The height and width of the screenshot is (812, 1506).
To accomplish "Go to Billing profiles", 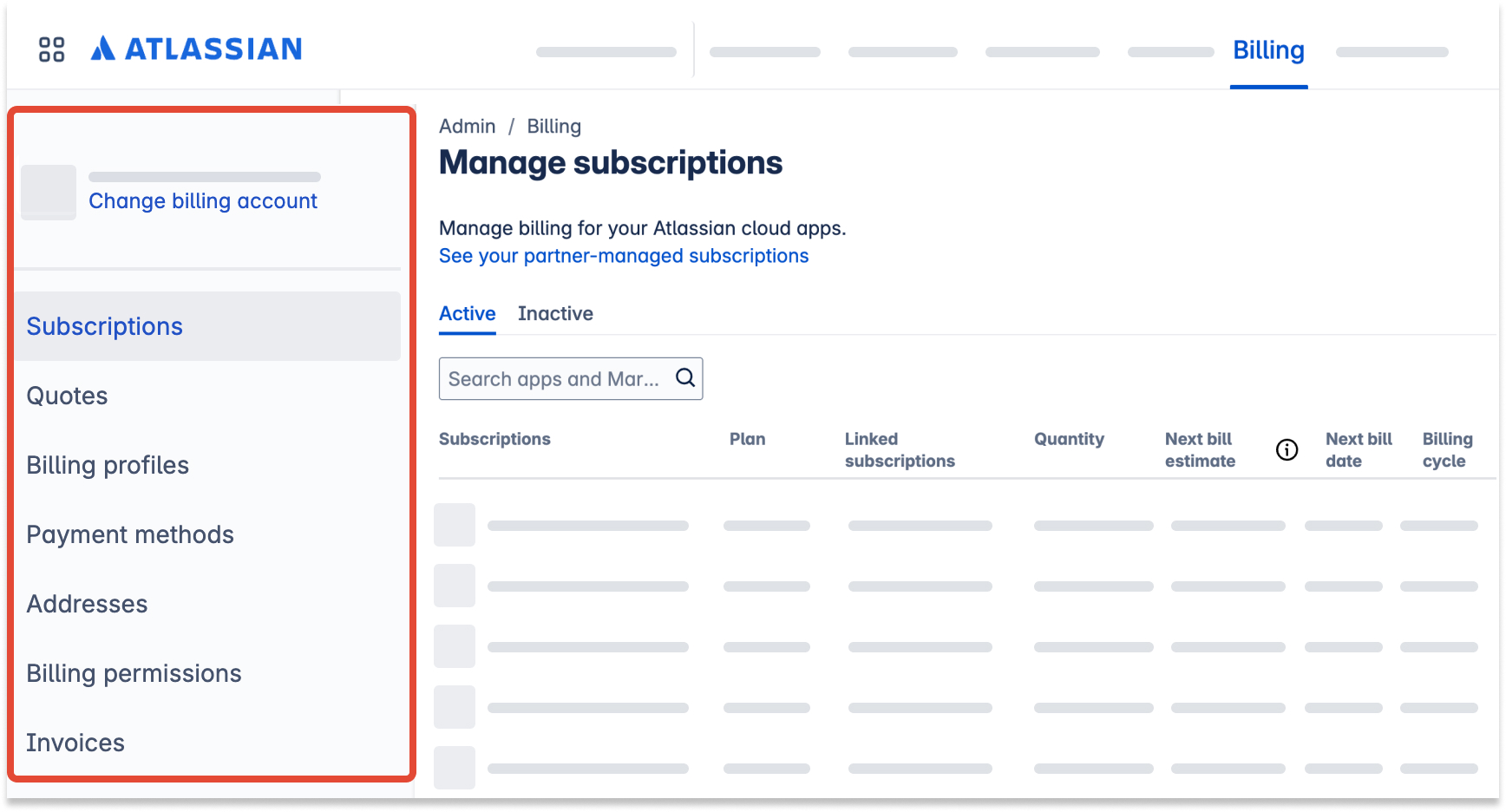I will 108,465.
